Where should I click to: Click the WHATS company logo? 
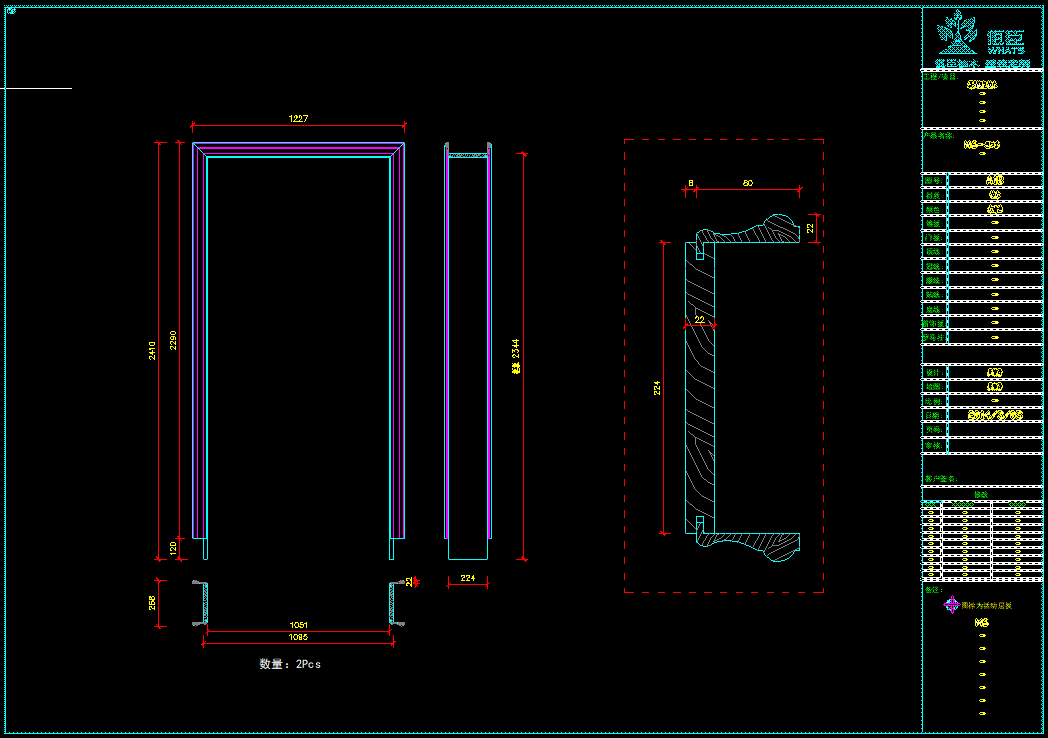click(982, 37)
